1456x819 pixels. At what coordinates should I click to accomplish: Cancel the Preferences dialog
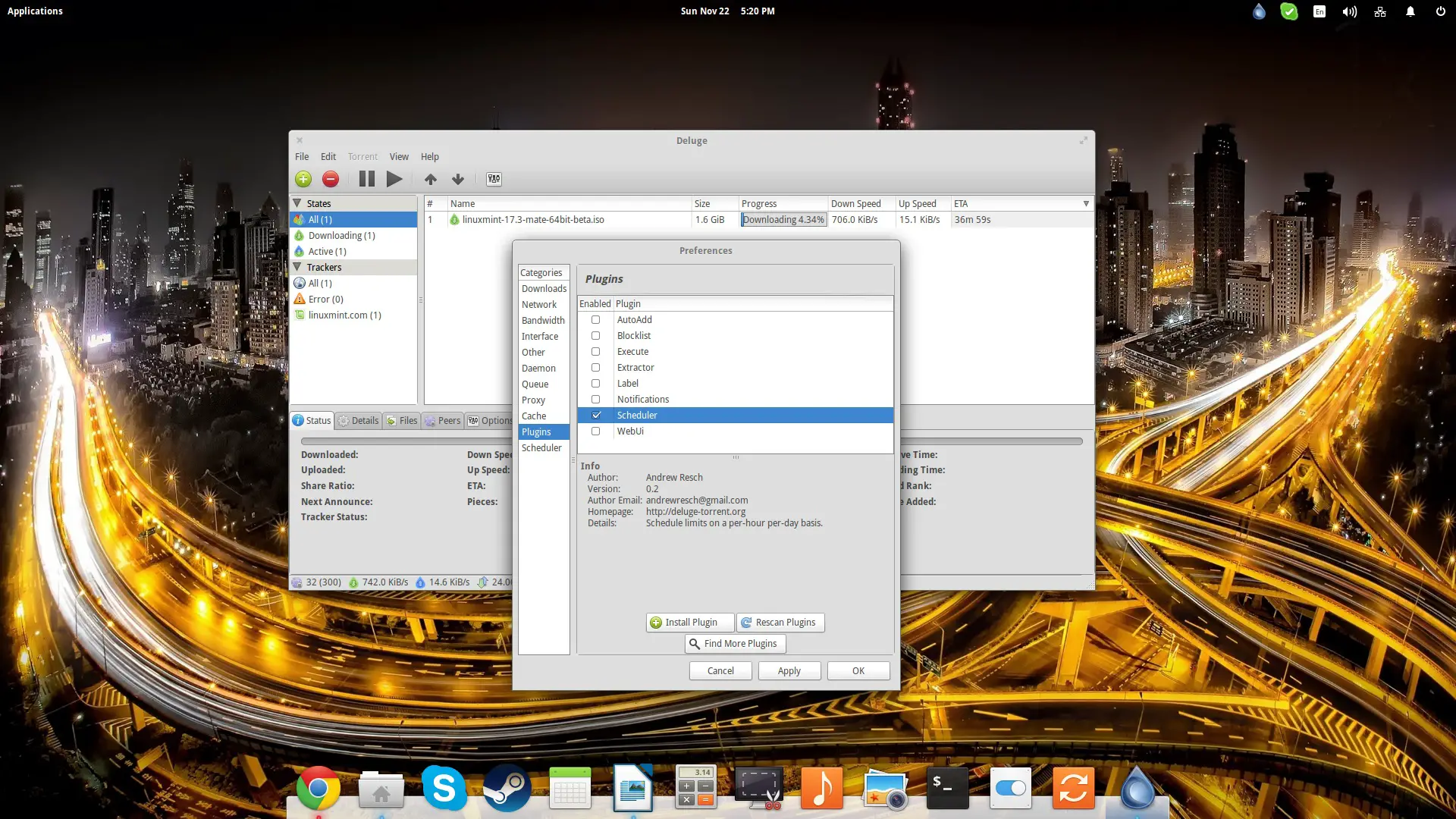point(720,670)
